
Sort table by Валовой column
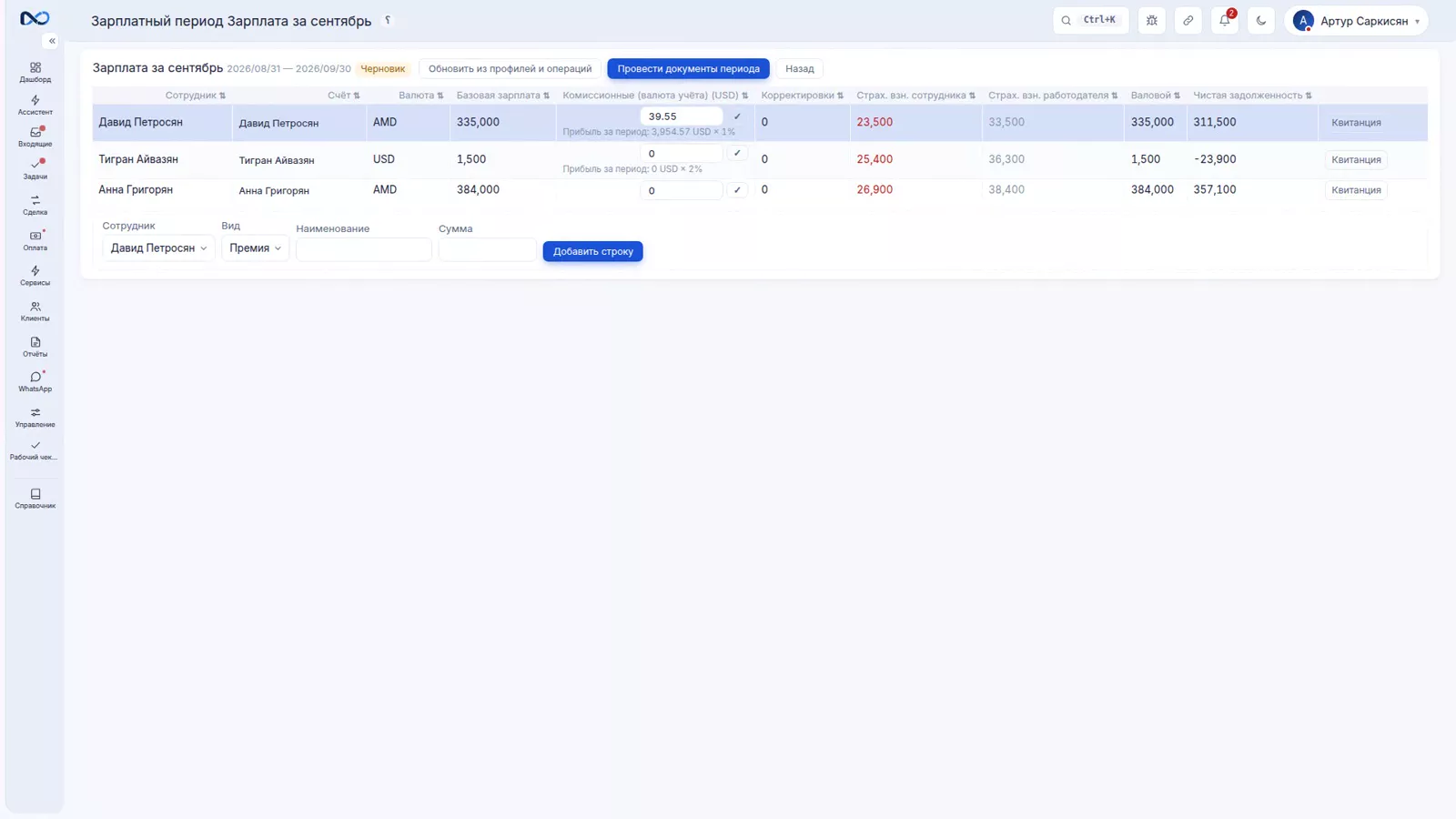pyautogui.click(x=1155, y=96)
